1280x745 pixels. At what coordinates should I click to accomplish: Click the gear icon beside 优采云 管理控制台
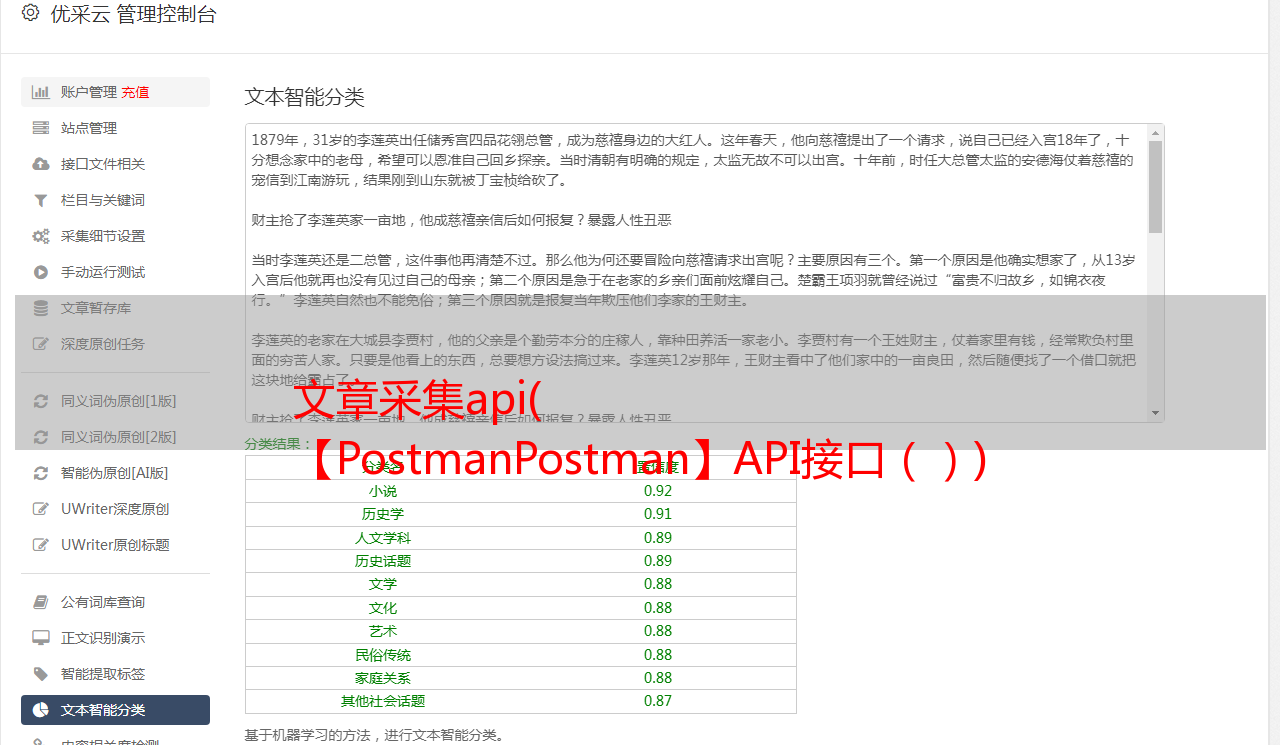[x=30, y=13]
